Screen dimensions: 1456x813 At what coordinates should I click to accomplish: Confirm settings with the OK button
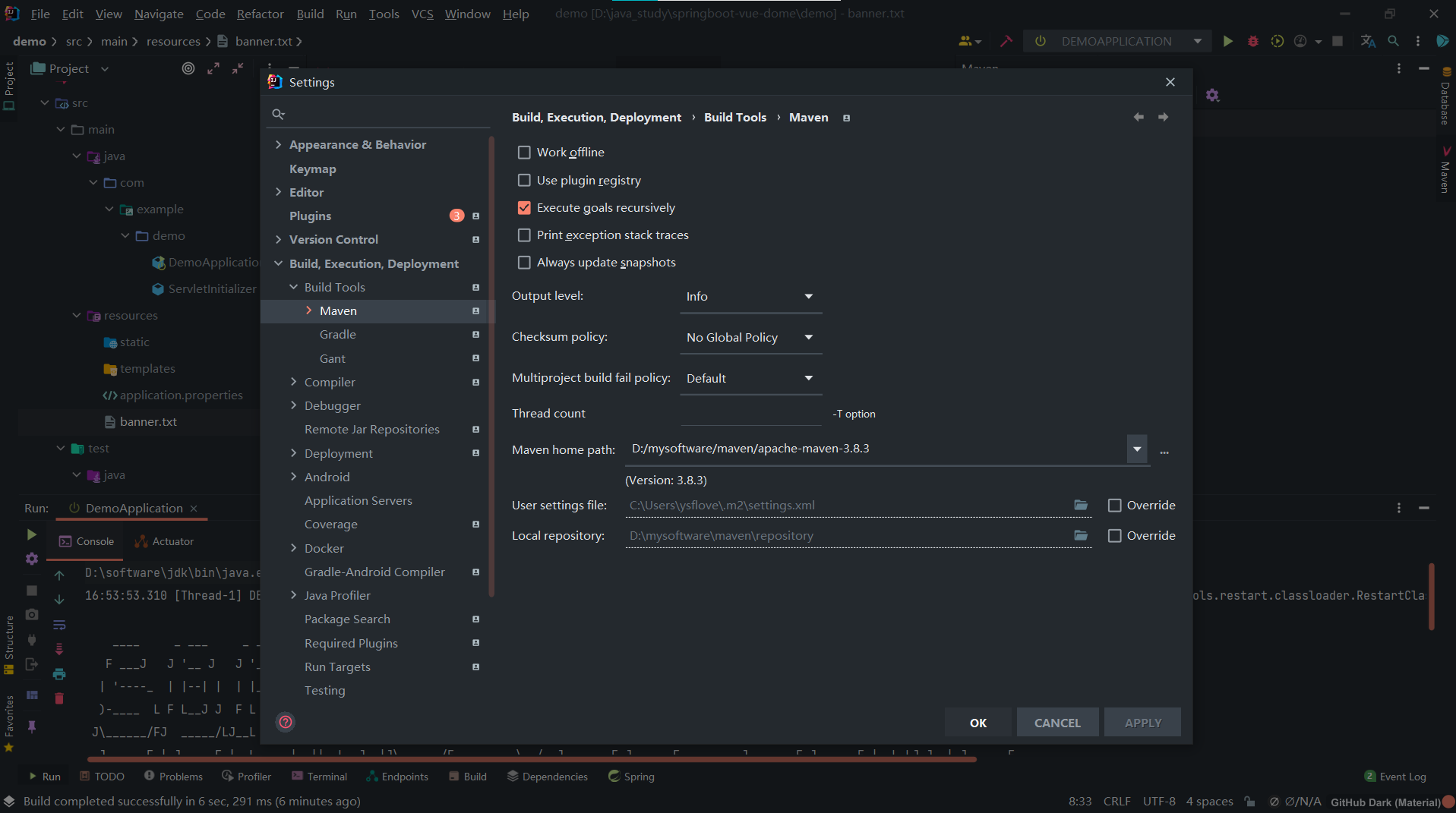coord(978,723)
